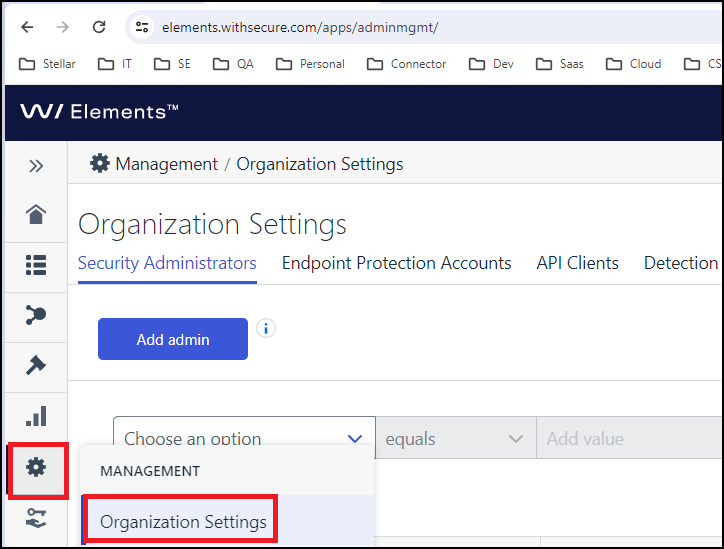Open the 'Choose an option' dropdown

[x=244, y=438]
